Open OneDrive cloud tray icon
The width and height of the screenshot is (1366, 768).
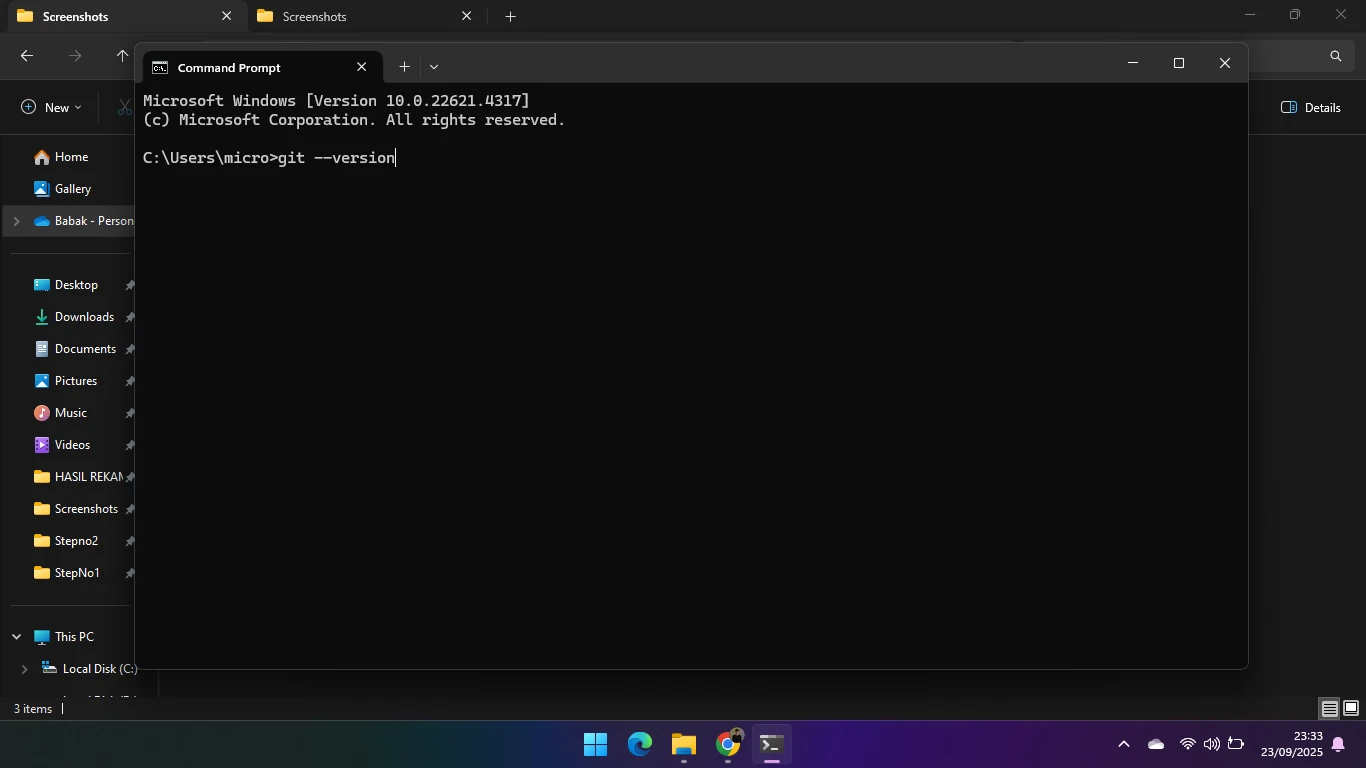tap(1156, 745)
